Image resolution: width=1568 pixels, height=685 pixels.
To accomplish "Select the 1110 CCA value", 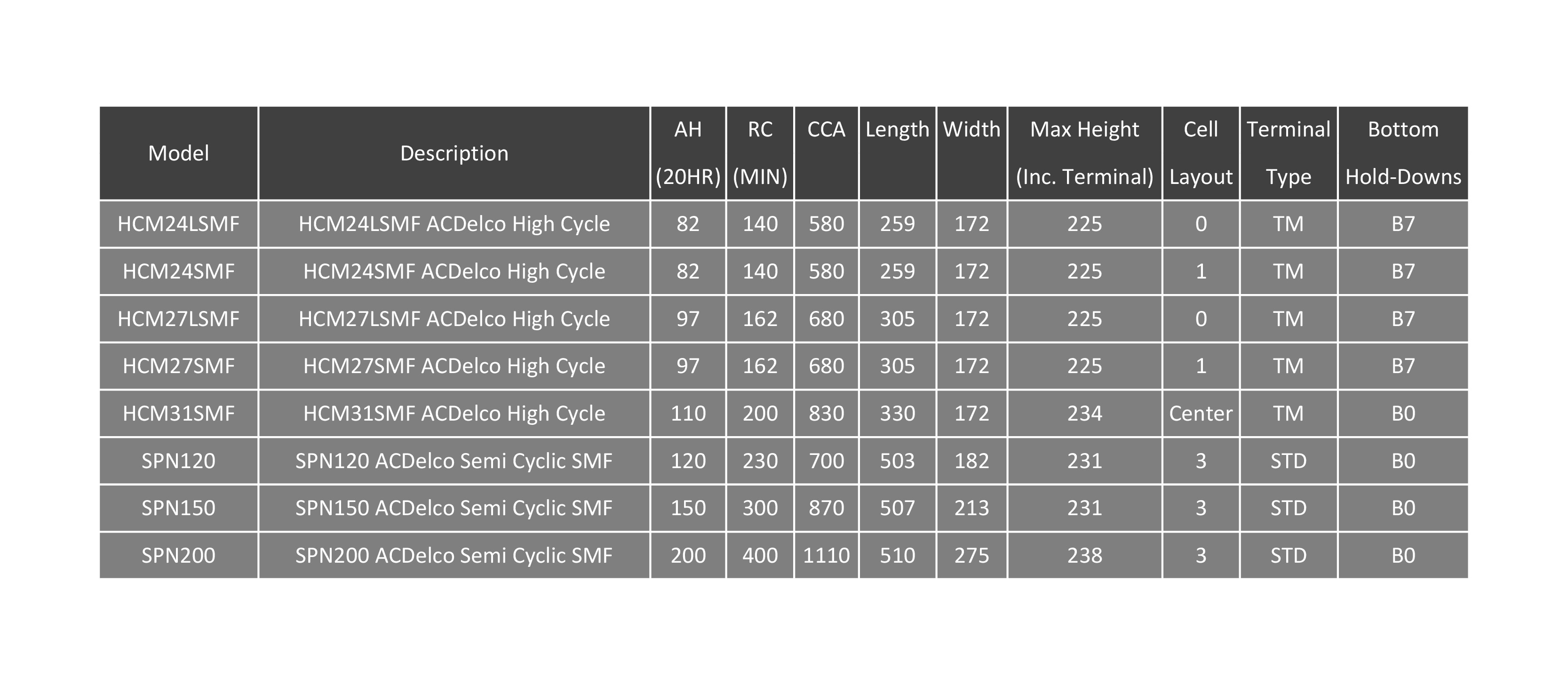I will 826,555.
